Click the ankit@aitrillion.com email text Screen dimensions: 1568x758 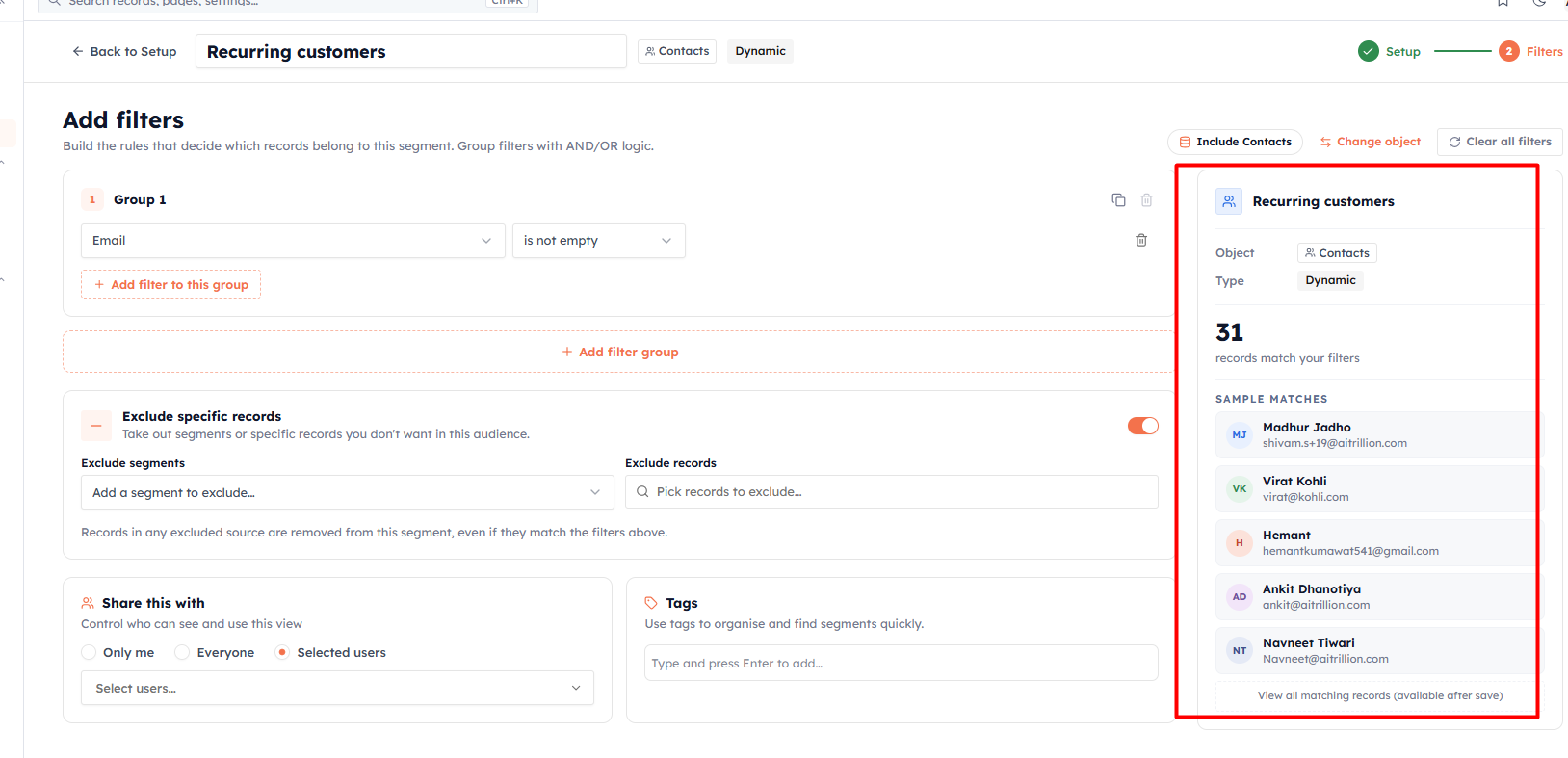point(1316,605)
